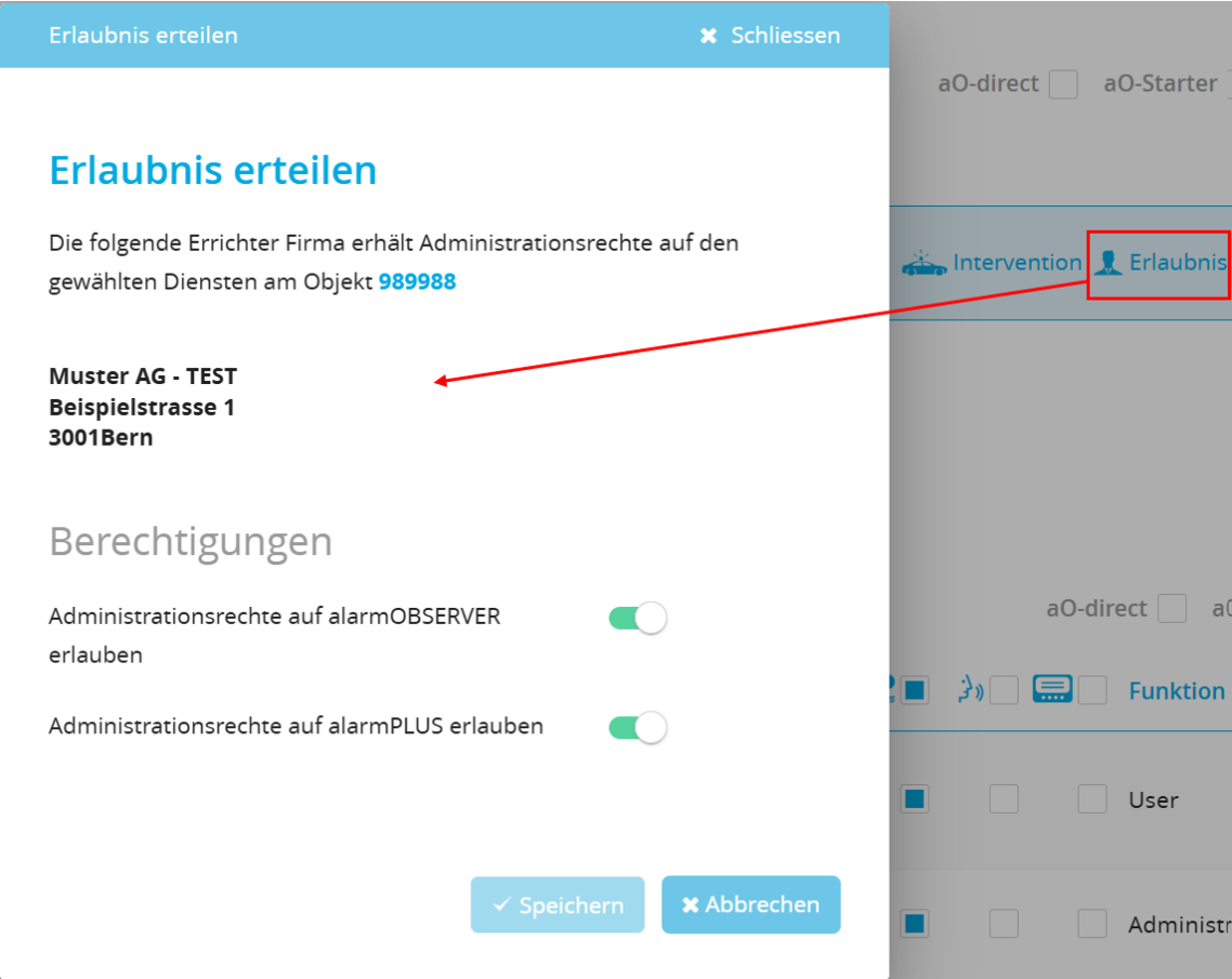This screenshot has height=979, width=1232.
Task: Disable the alarmOBSERVER administration rights toggle
Action: point(637,617)
